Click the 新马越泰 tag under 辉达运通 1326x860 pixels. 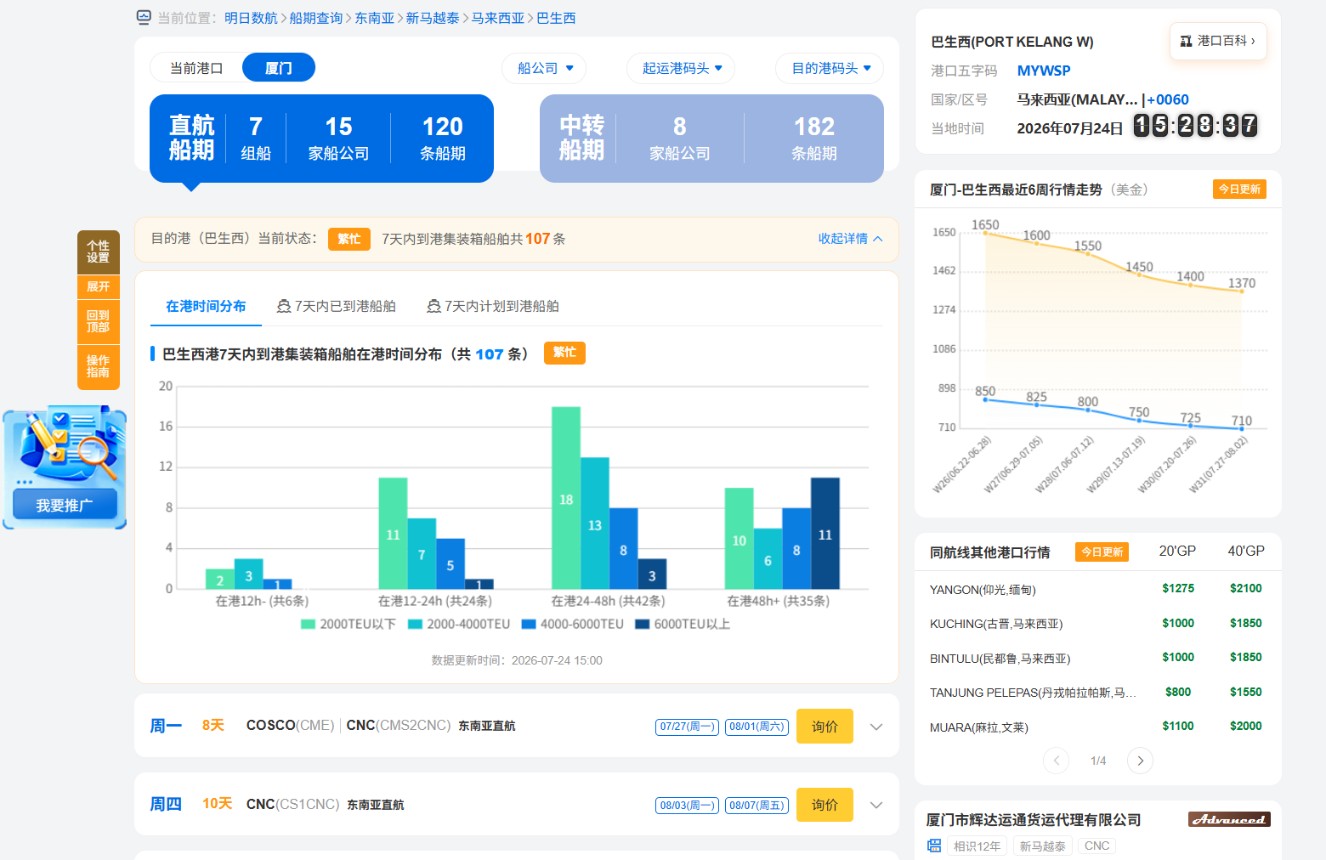tap(1042, 846)
